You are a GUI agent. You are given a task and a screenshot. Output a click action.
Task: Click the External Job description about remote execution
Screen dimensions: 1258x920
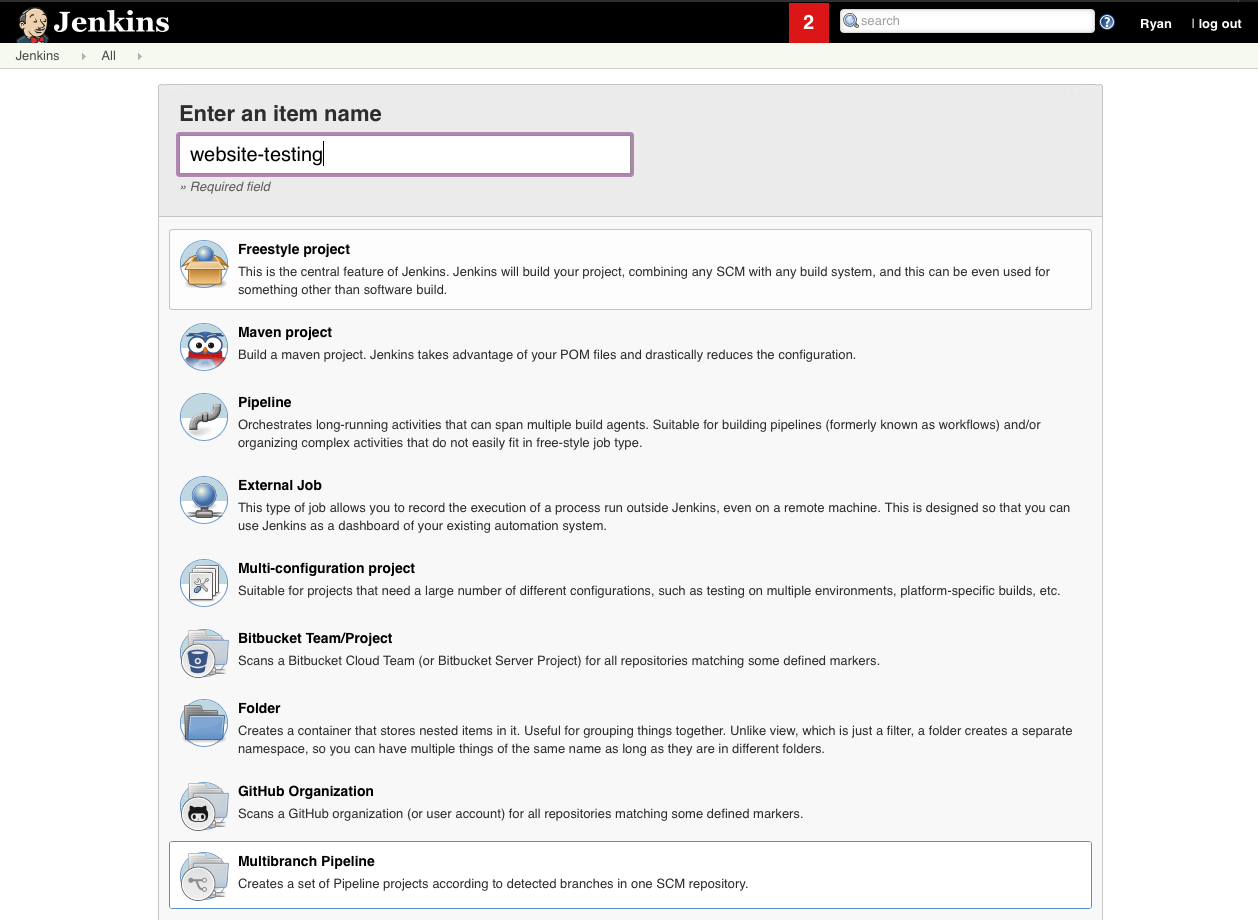(654, 517)
